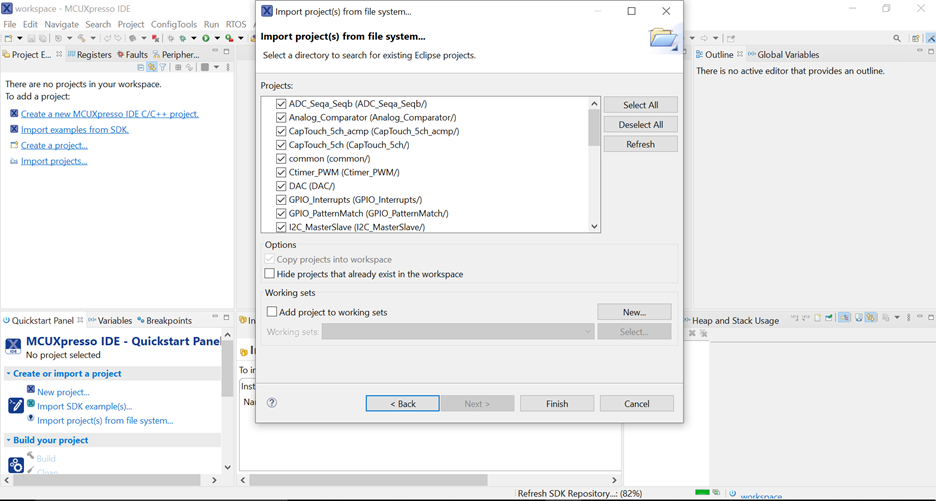Click the new note icon in Heap and Stack toolbar
Image resolution: width=936 pixels, height=501 pixels.
[x=817, y=318]
